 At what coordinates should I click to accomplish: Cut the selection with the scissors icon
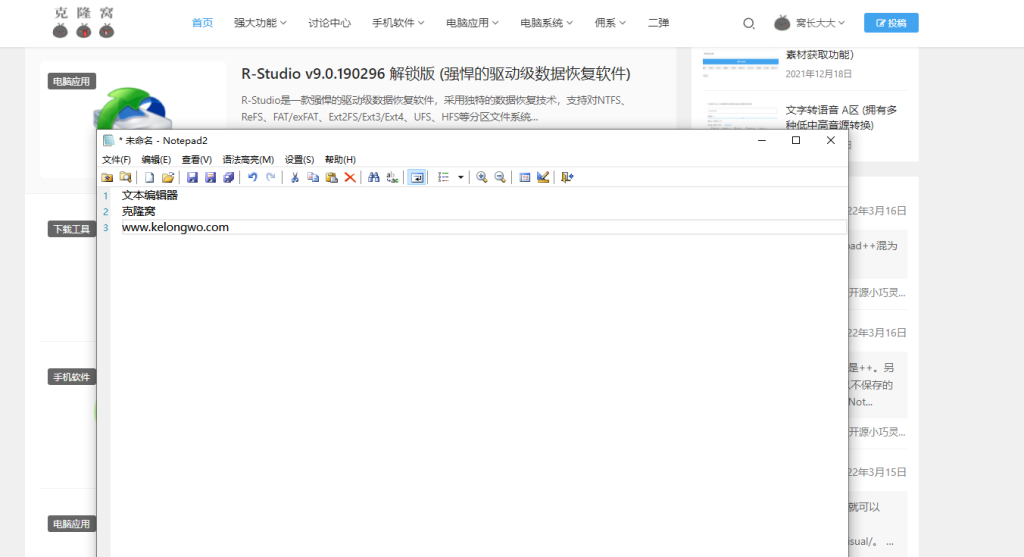(295, 178)
